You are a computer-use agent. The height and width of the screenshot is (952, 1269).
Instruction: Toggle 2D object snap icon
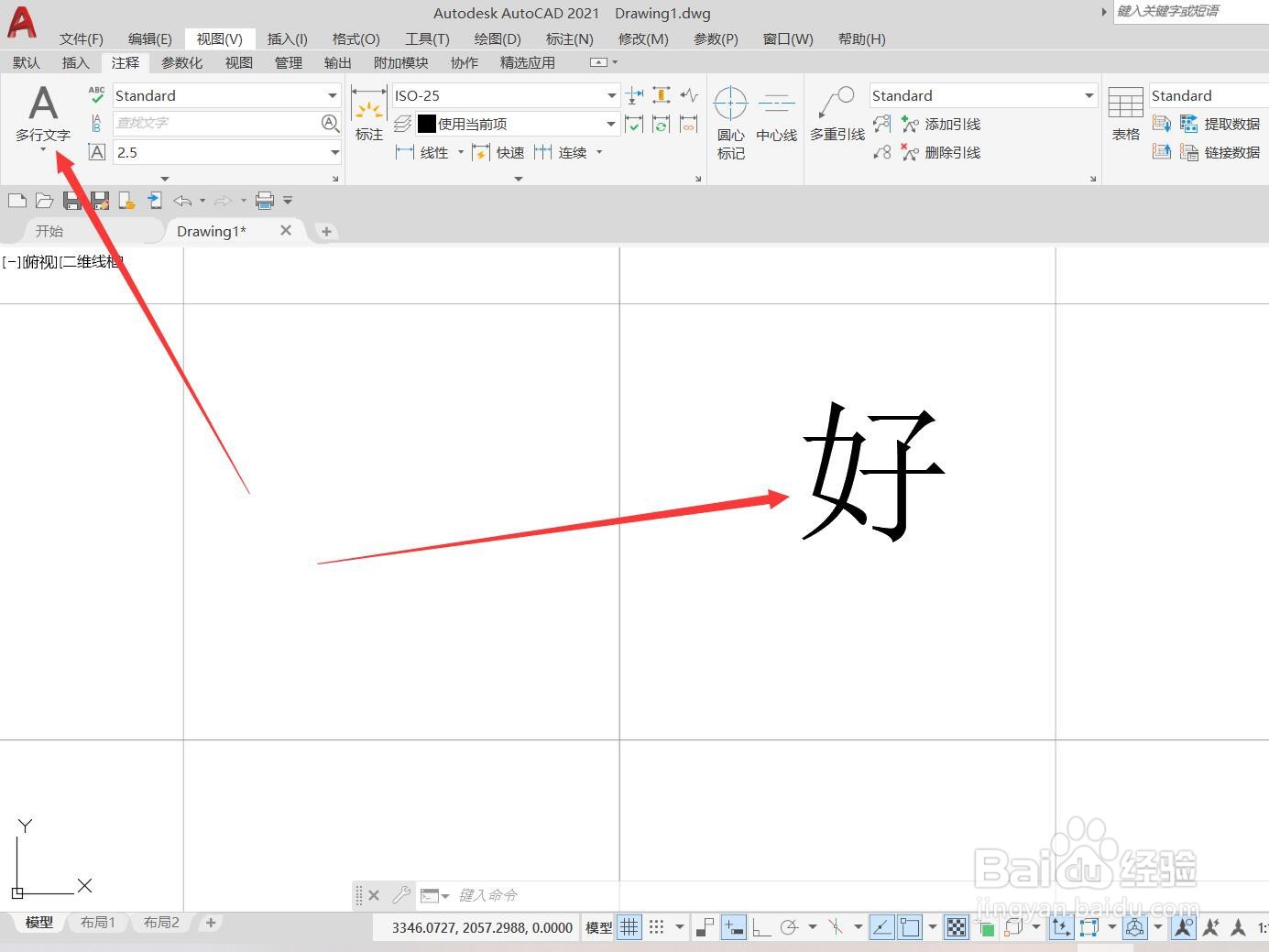coord(910,927)
